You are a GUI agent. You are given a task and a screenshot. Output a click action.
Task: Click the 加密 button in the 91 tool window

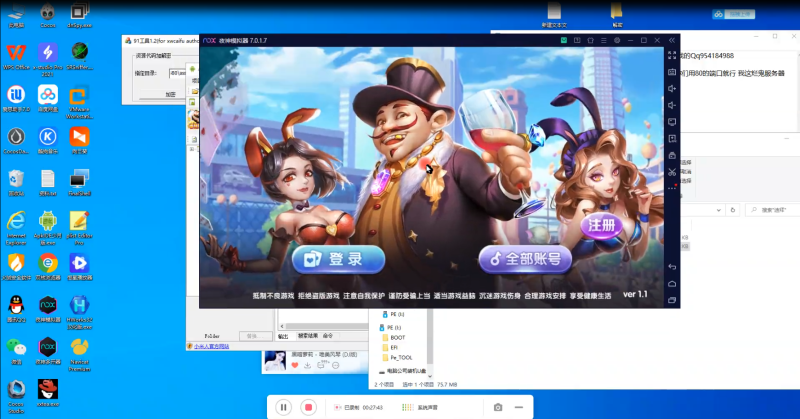(x=170, y=94)
